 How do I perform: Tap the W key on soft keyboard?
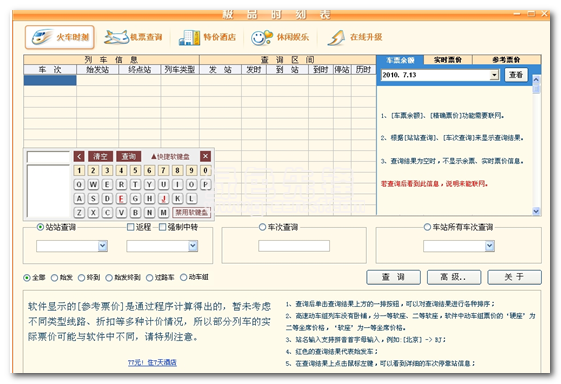click(x=93, y=184)
